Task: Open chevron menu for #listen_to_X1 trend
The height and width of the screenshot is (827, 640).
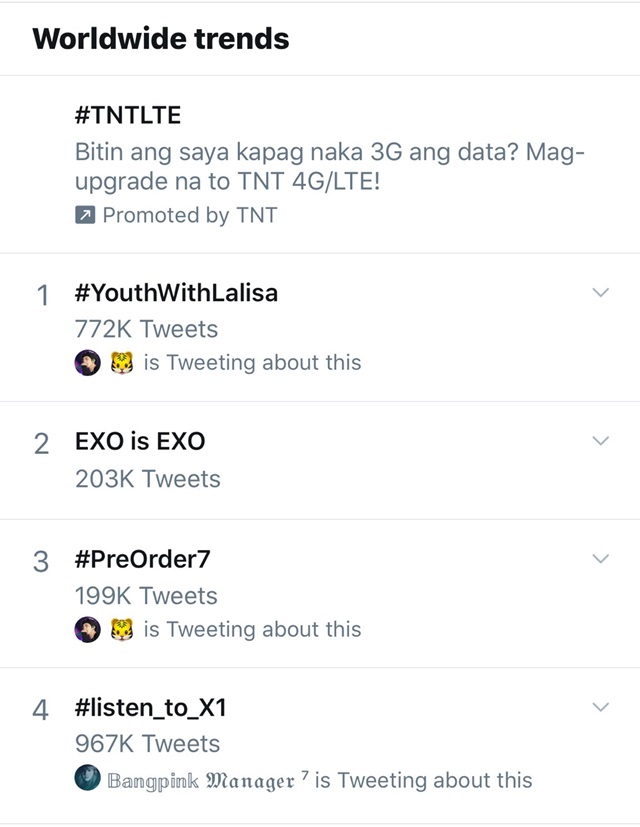Action: pyautogui.click(x=601, y=707)
